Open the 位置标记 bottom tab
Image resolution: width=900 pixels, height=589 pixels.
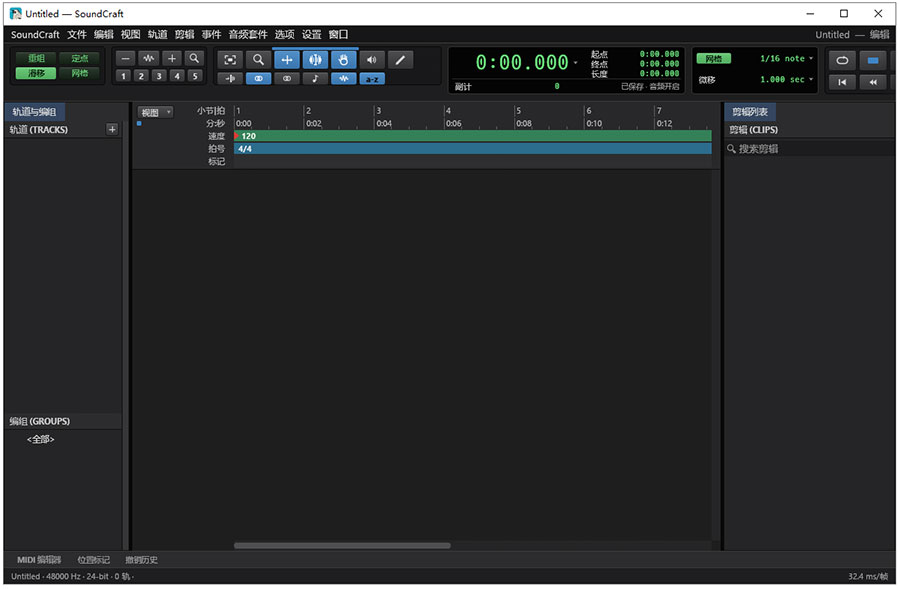click(94, 560)
